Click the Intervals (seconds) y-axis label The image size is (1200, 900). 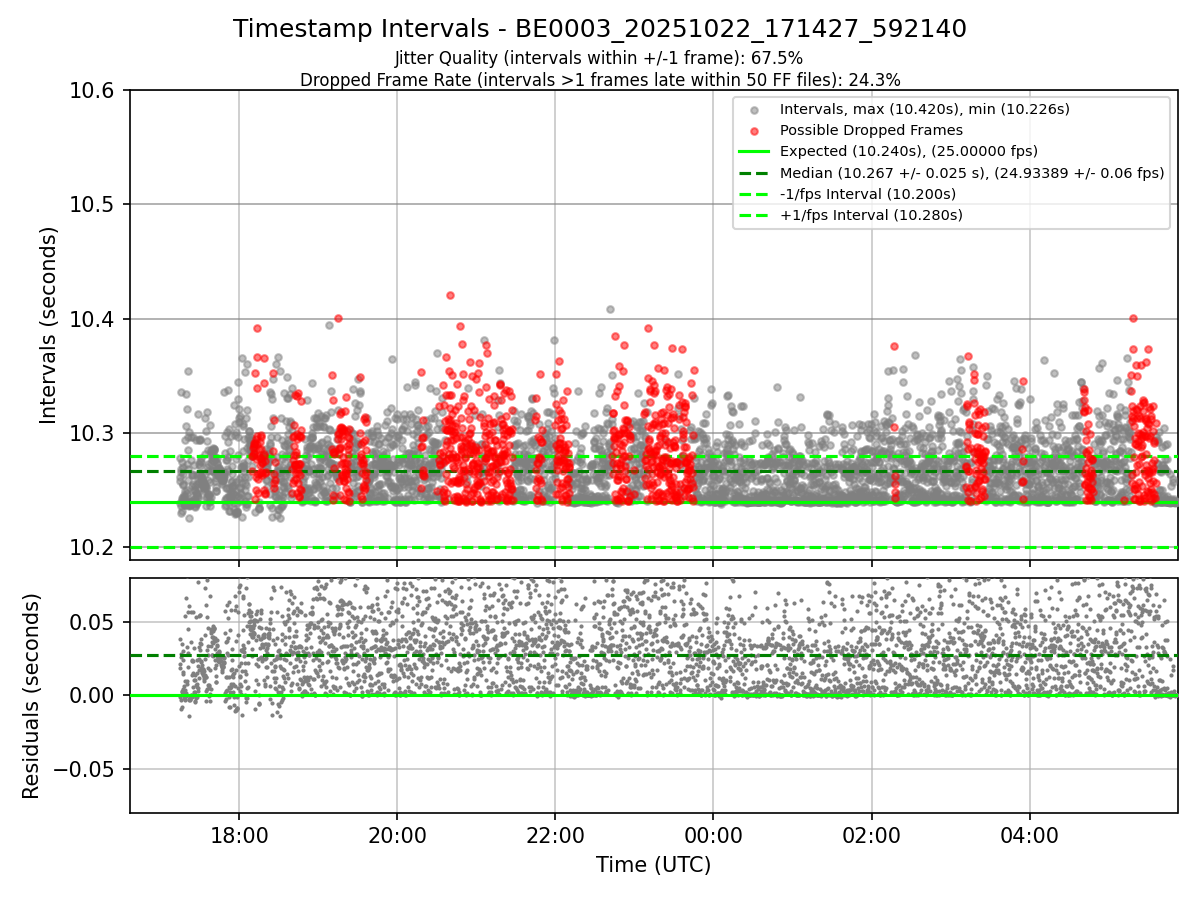(49, 325)
